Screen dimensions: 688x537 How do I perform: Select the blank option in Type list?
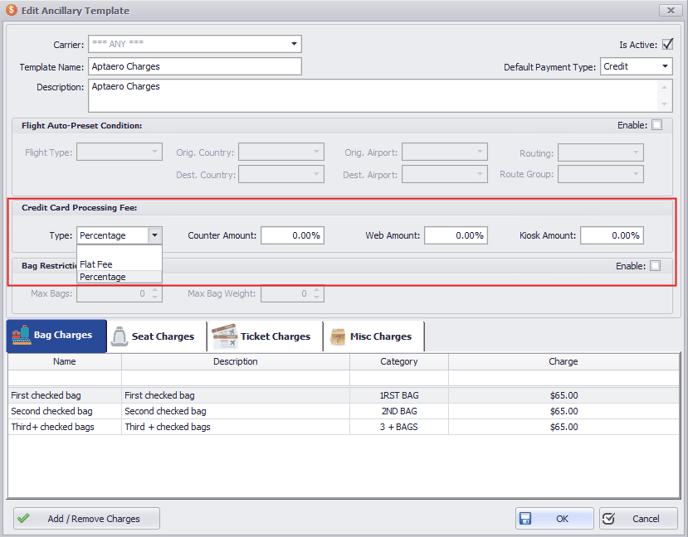click(119, 252)
